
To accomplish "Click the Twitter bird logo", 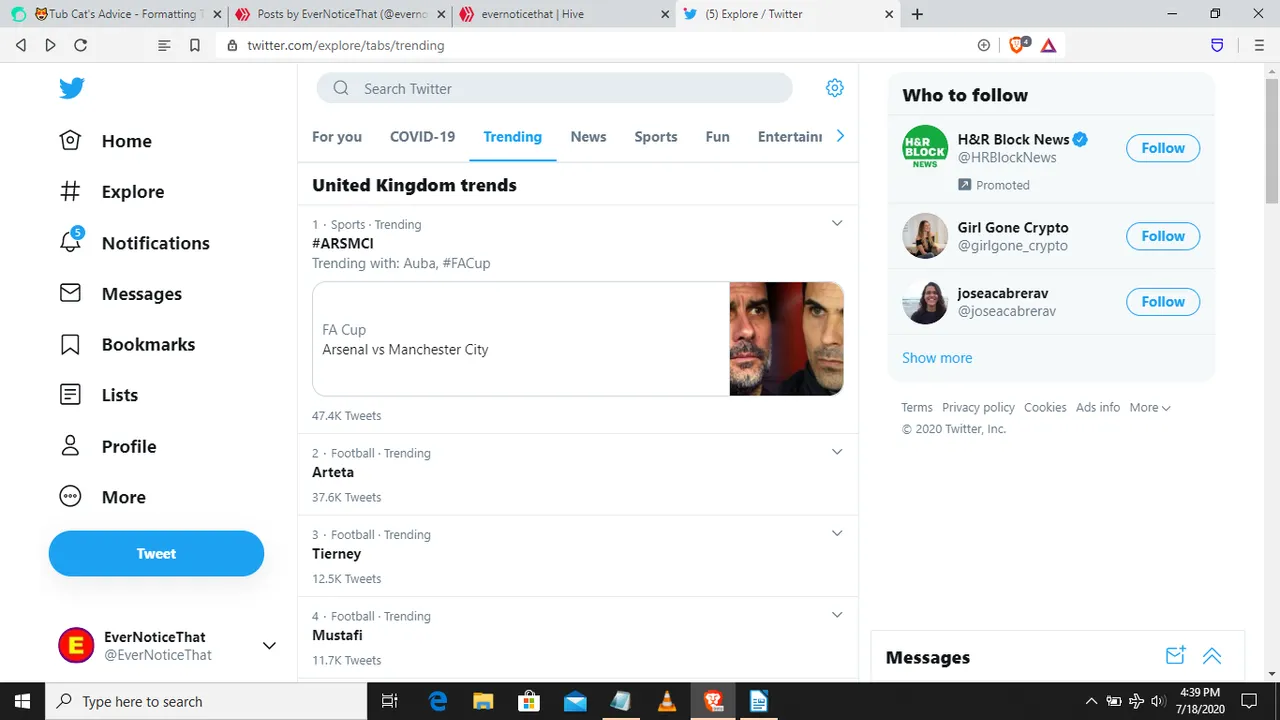I will pyautogui.click(x=71, y=88).
